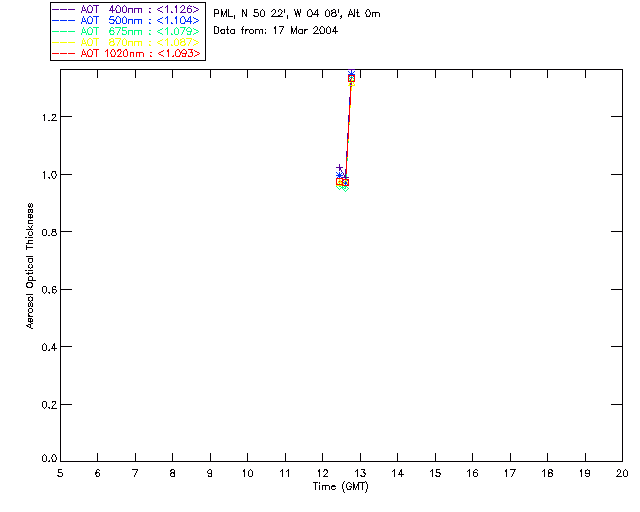The height and width of the screenshot is (512, 640).
Task: Click the AOT 1020nm legend entry
Action: pos(127,53)
